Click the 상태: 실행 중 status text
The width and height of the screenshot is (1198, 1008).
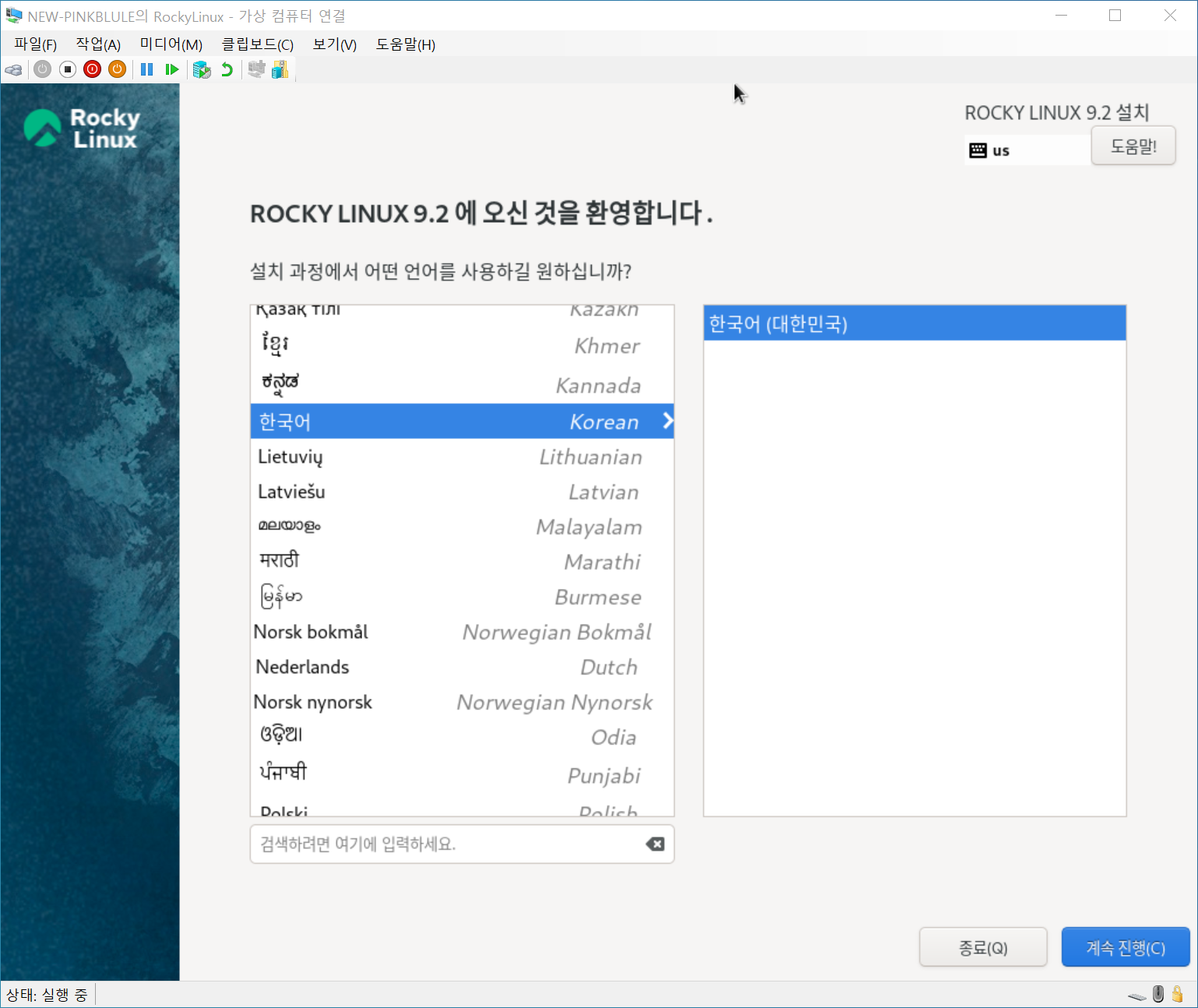pos(47,995)
